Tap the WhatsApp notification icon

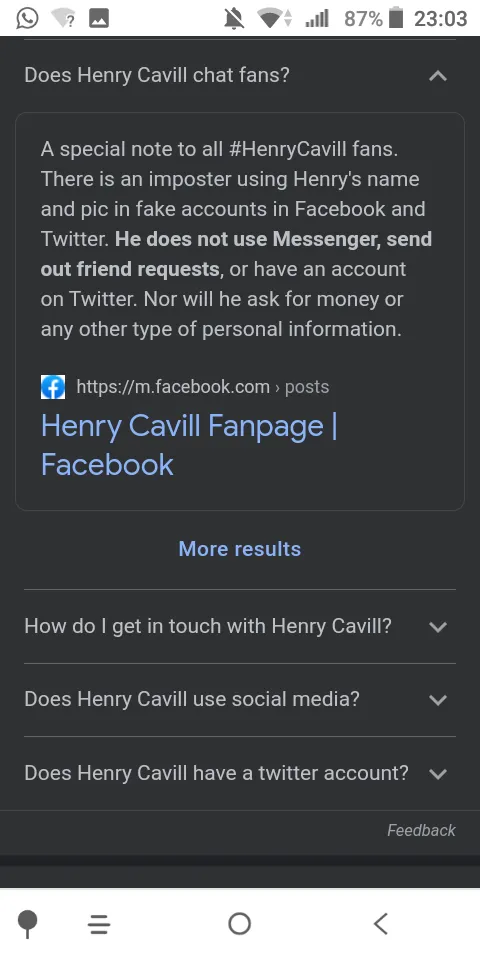[27, 18]
